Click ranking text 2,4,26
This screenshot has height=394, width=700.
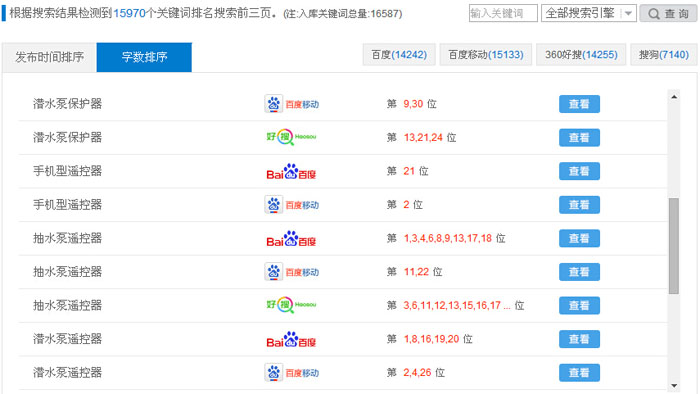(x=417, y=373)
